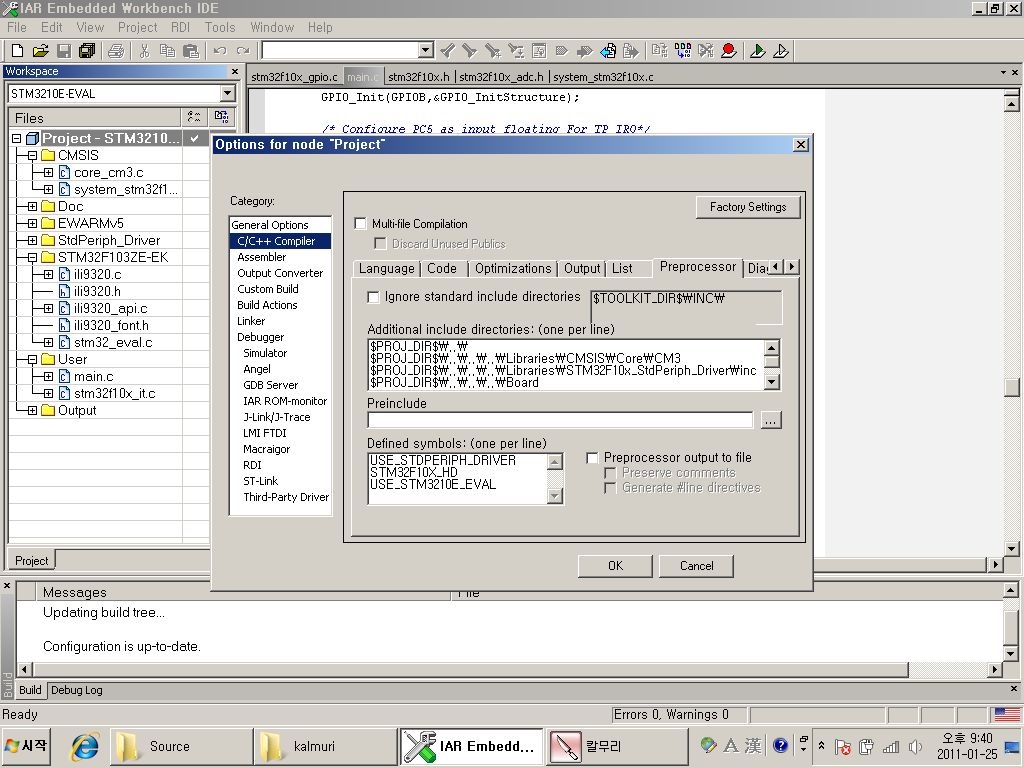The width and height of the screenshot is (1024, 768).
Task: Open the Project menu
Action: click(x=137, y=27)
